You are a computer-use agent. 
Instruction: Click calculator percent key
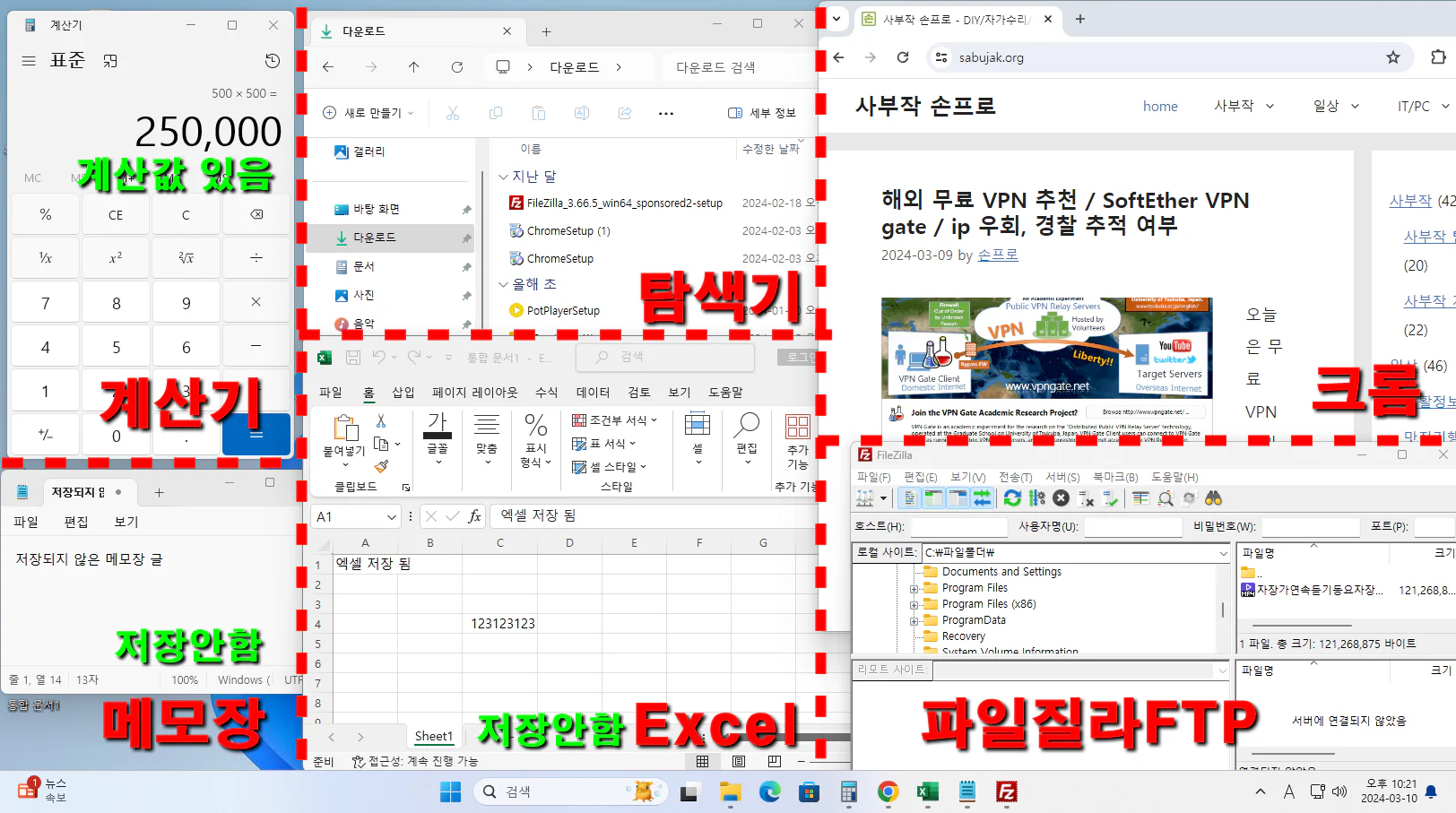46,215
